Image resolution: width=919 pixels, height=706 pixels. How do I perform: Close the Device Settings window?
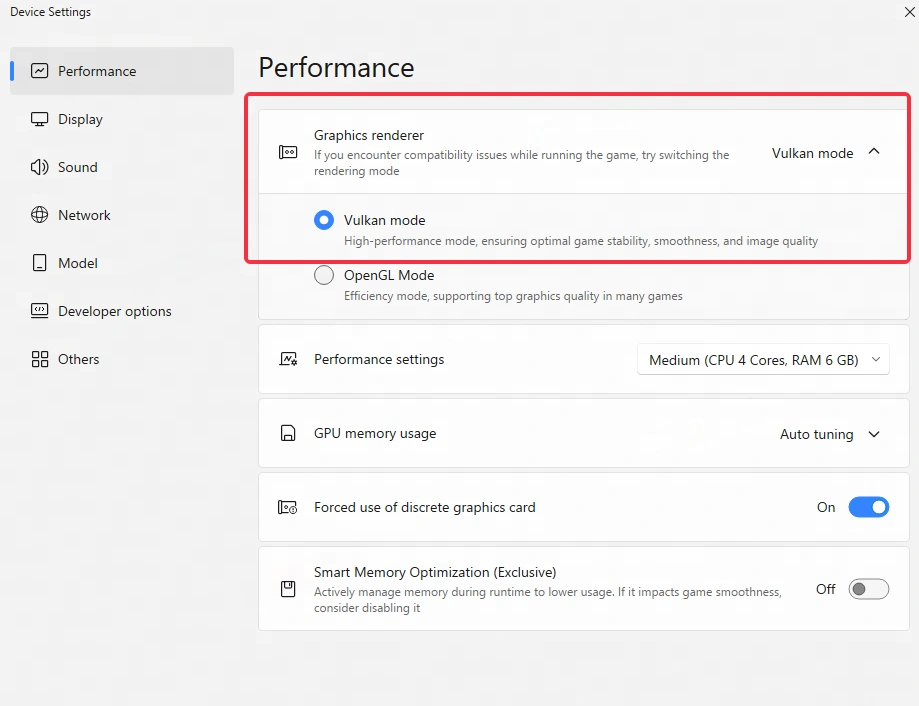click(x=910, y=12)
